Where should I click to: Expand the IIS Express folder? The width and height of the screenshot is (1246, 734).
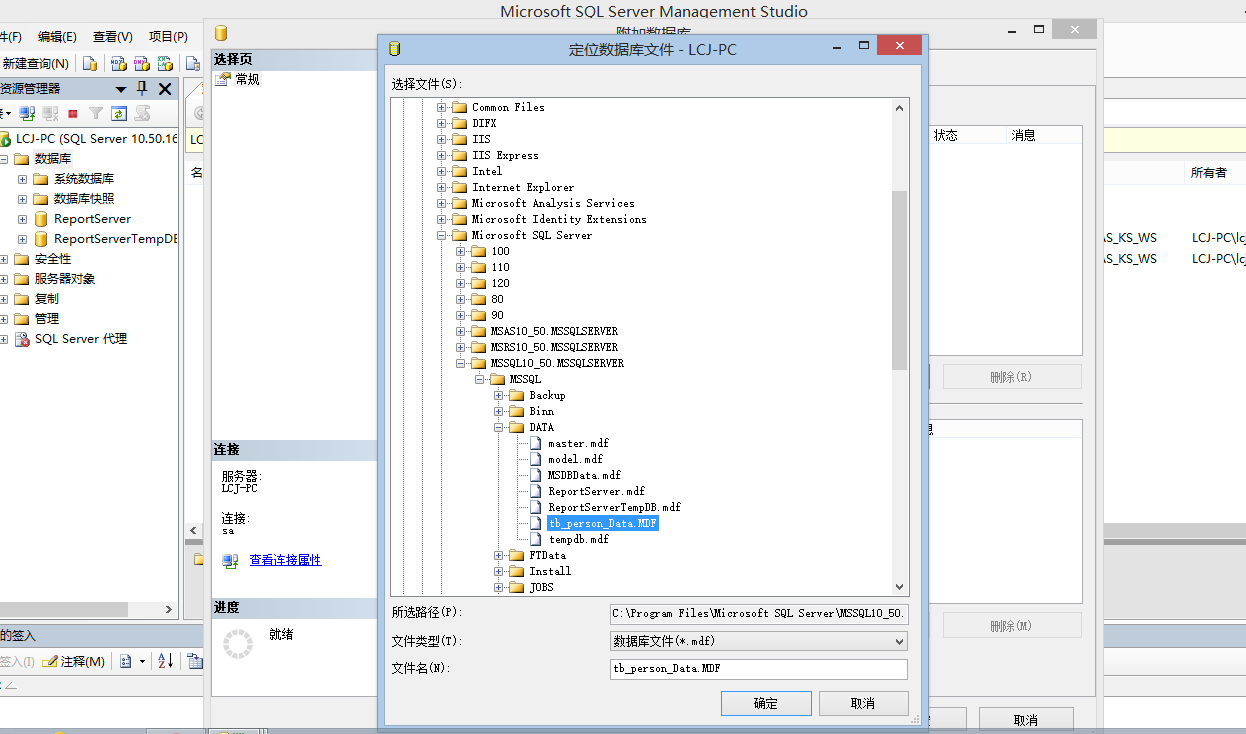442,155
